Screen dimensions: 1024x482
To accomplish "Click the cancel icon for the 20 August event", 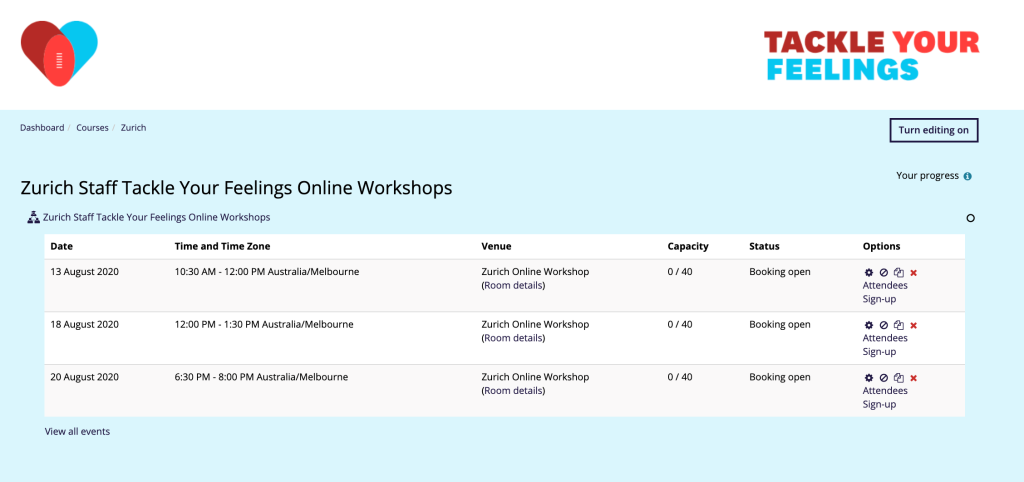I will (x=883, y=378).
